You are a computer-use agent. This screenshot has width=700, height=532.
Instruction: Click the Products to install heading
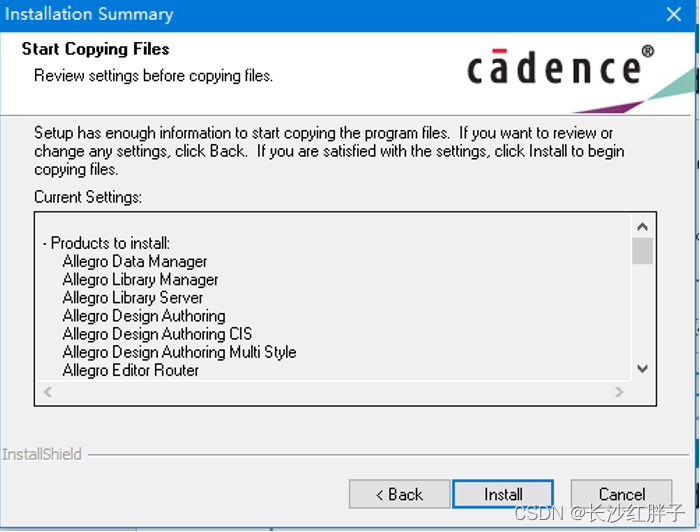point(111,243)
